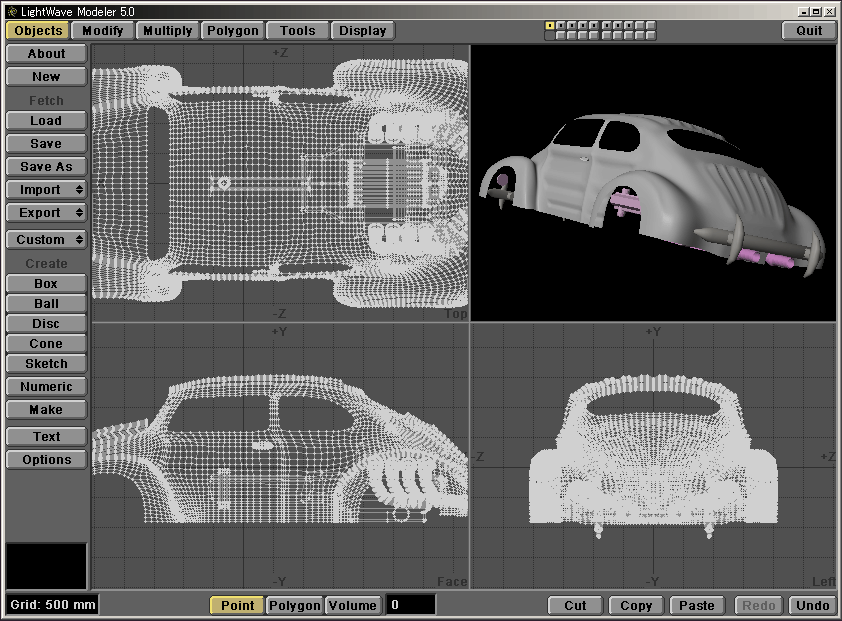
Task: Switch to Polygon selection mode
Action: pos(295,605)
